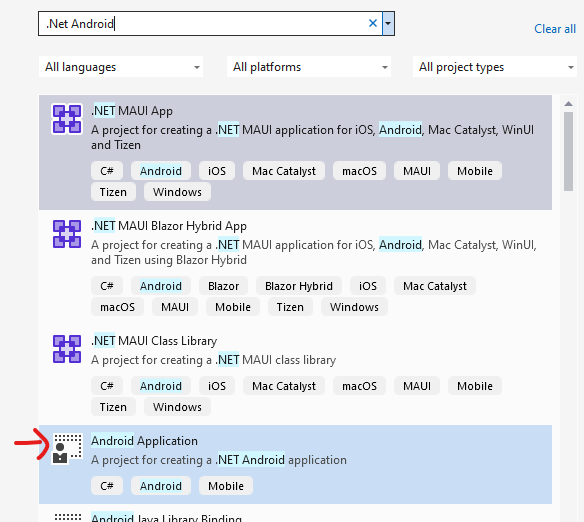
Task: Click the Blazor Hybrid tag
Action: [299, 286]
